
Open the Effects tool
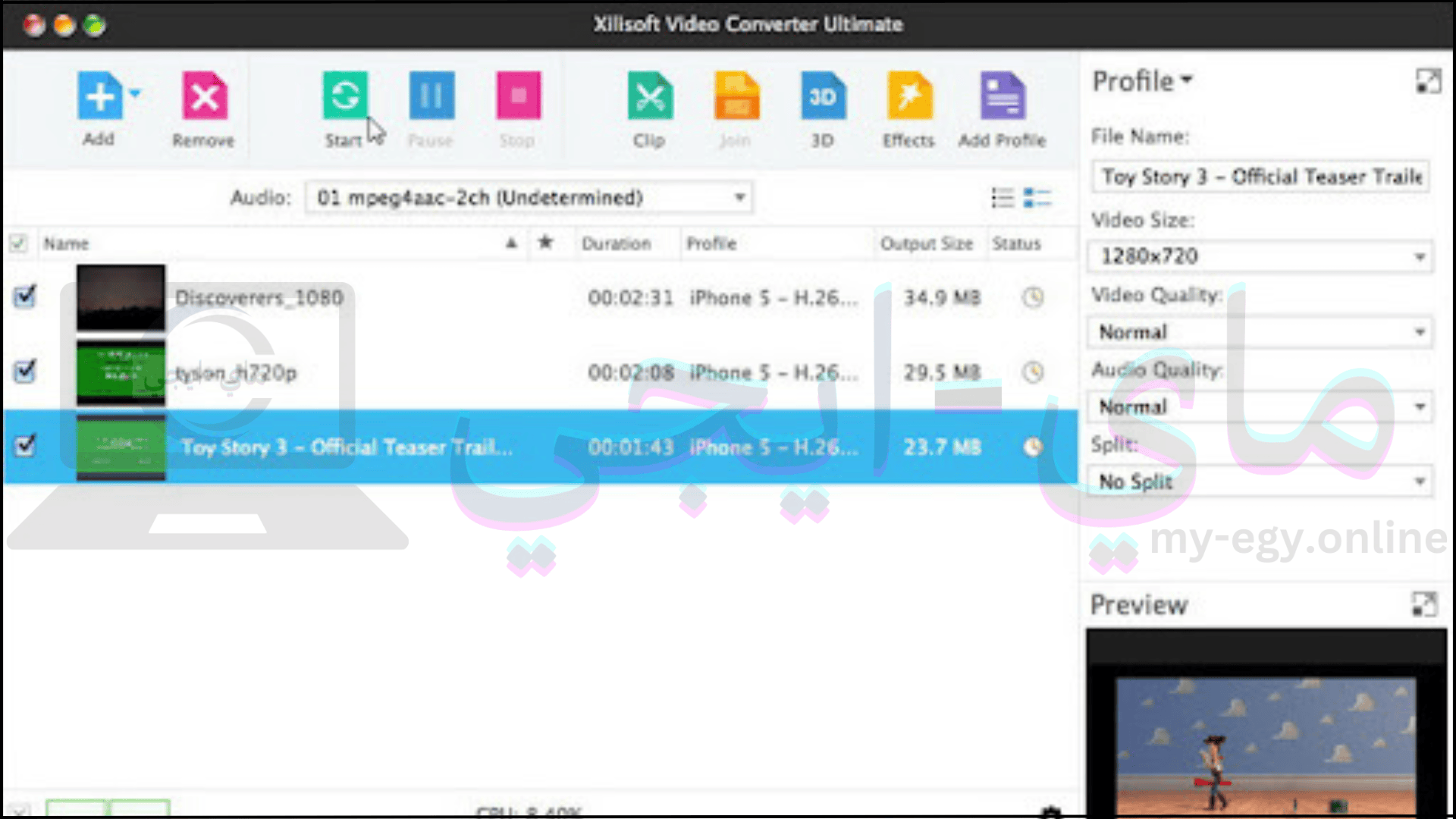pyautogui.click(x=909, y=96)
